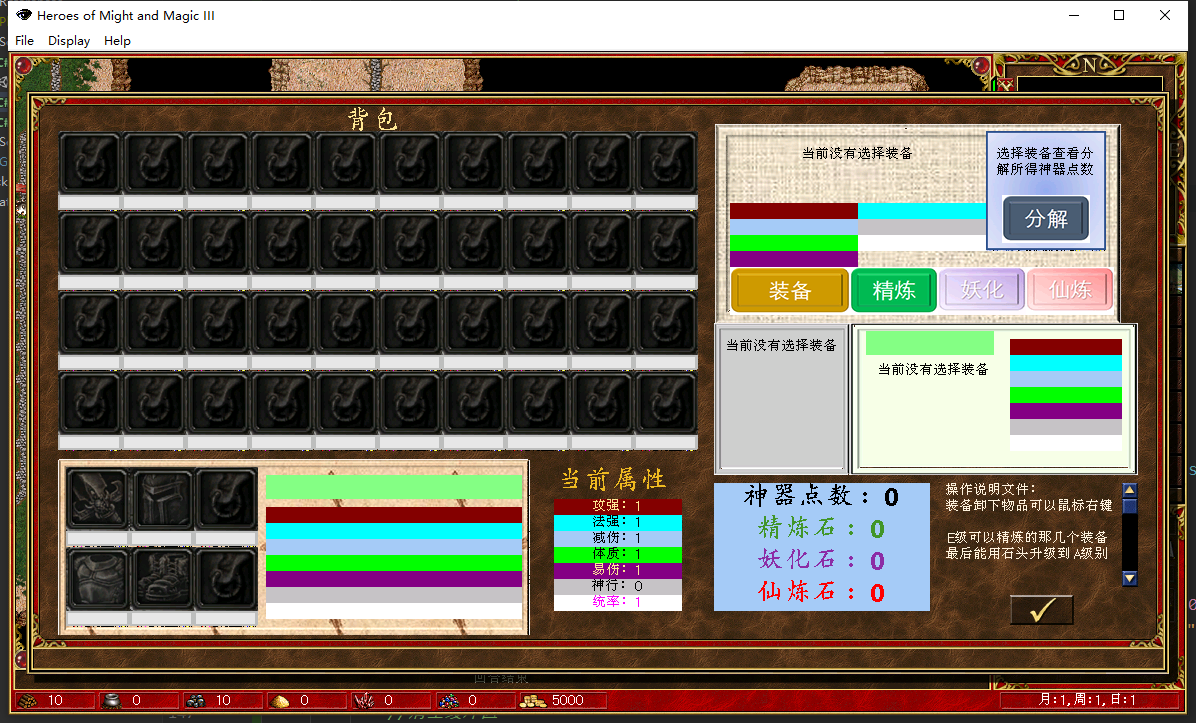This screenshot has height=723, width=1196.
Task: Select the bottom-left backpack slot
Action: pyautogui.click(x=90, y=403)
